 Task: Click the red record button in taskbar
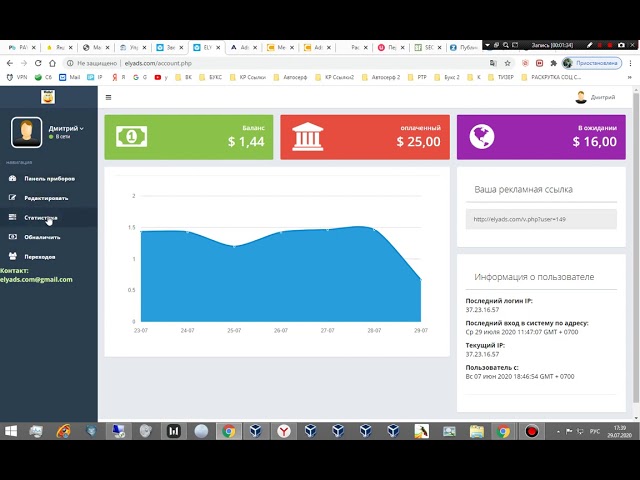click(x=531, y=431)
